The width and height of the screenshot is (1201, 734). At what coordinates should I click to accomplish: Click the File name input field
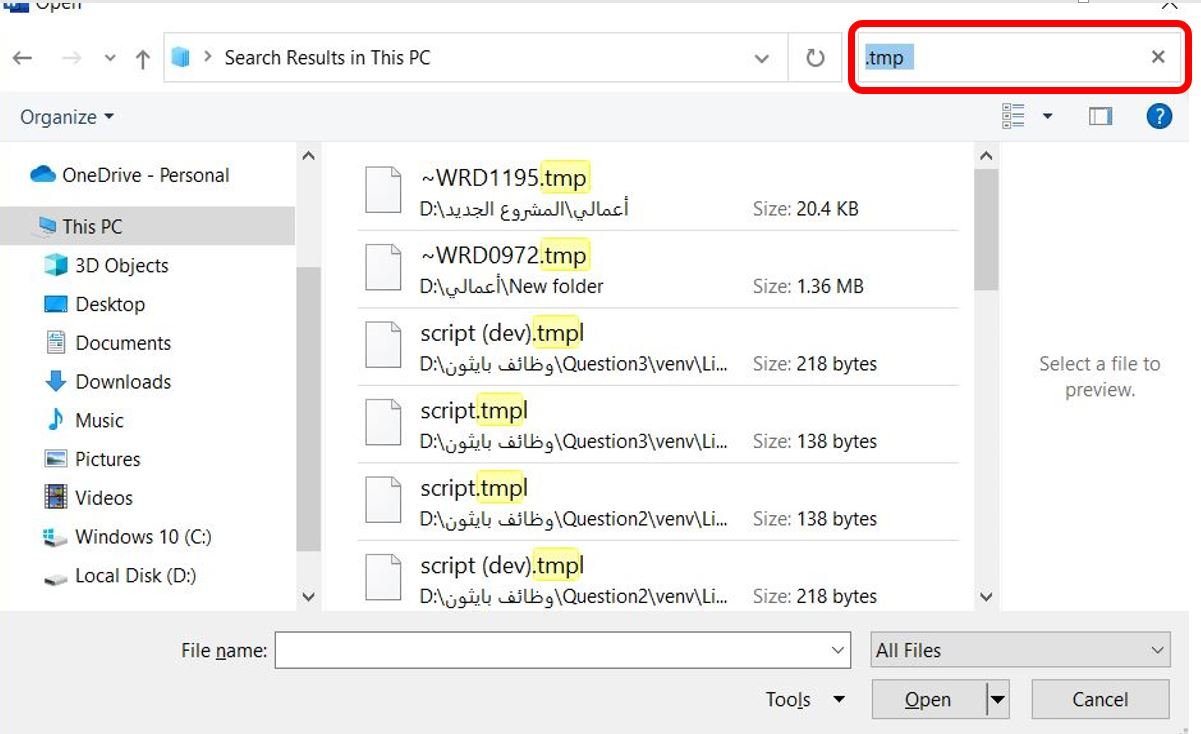tap(563, 650)
